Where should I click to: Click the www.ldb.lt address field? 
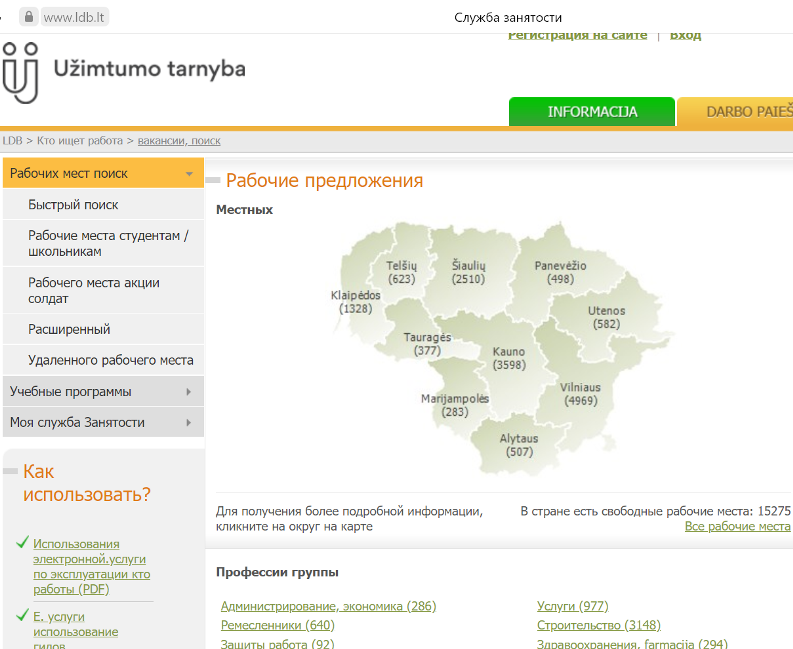pyautogui.click(x=74, y=17)
